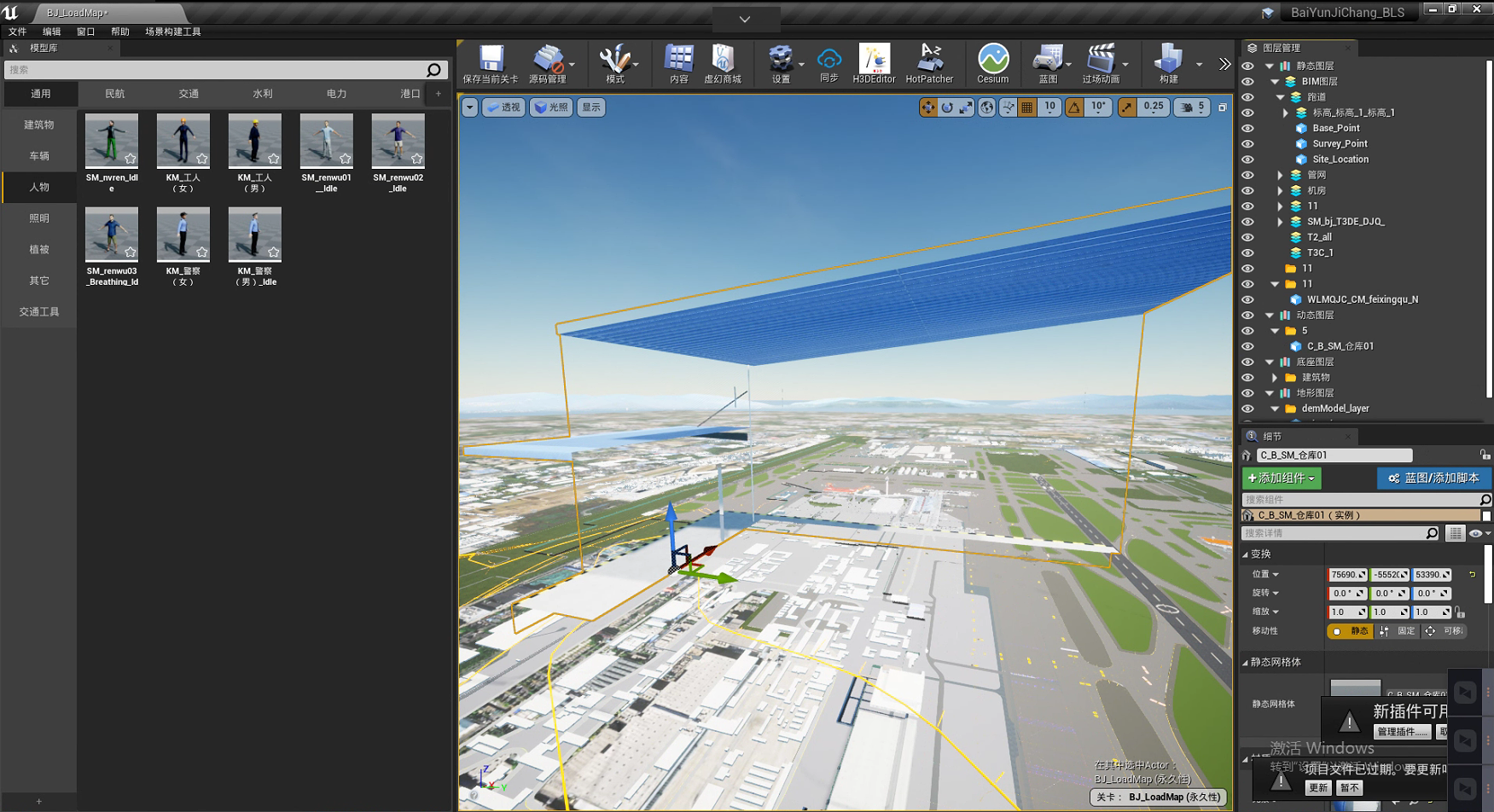This screenshot has height=812, width=1494.
Task: Toggle visibility of C_B_SM_仓库01 layer
Action: (1247, 346)
